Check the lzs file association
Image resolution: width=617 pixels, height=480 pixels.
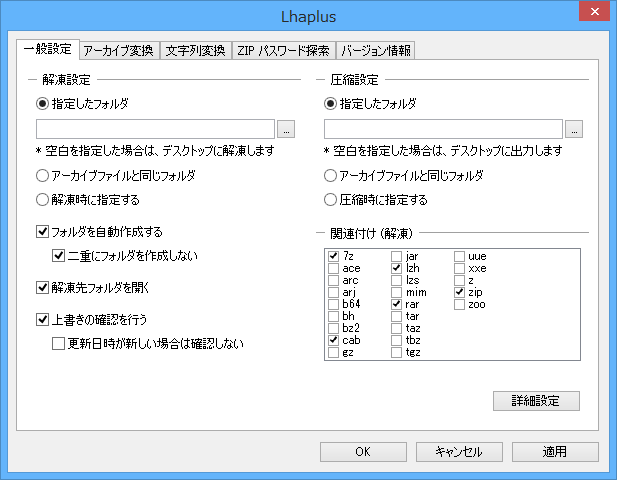pos(396,280)
